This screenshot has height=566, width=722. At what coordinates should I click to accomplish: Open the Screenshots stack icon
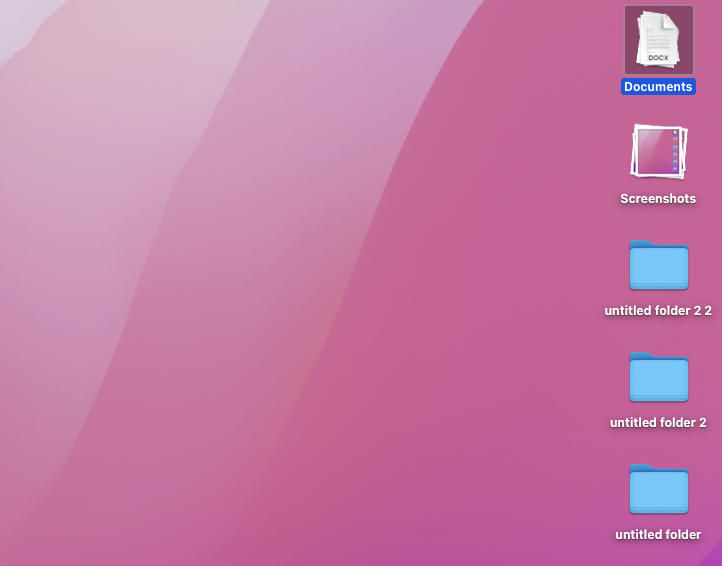click(658, 152)
